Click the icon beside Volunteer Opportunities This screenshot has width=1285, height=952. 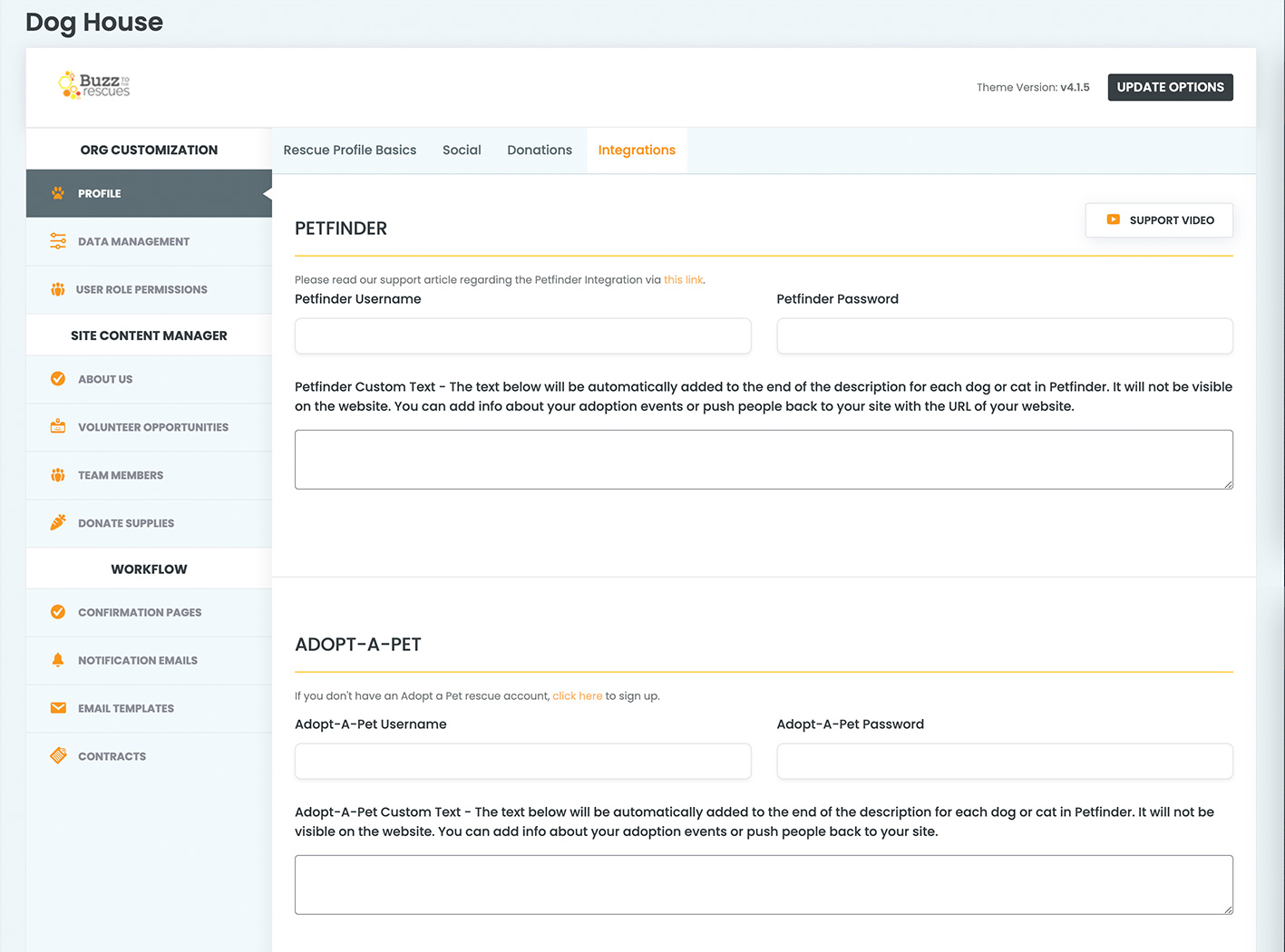pos(58,427)
